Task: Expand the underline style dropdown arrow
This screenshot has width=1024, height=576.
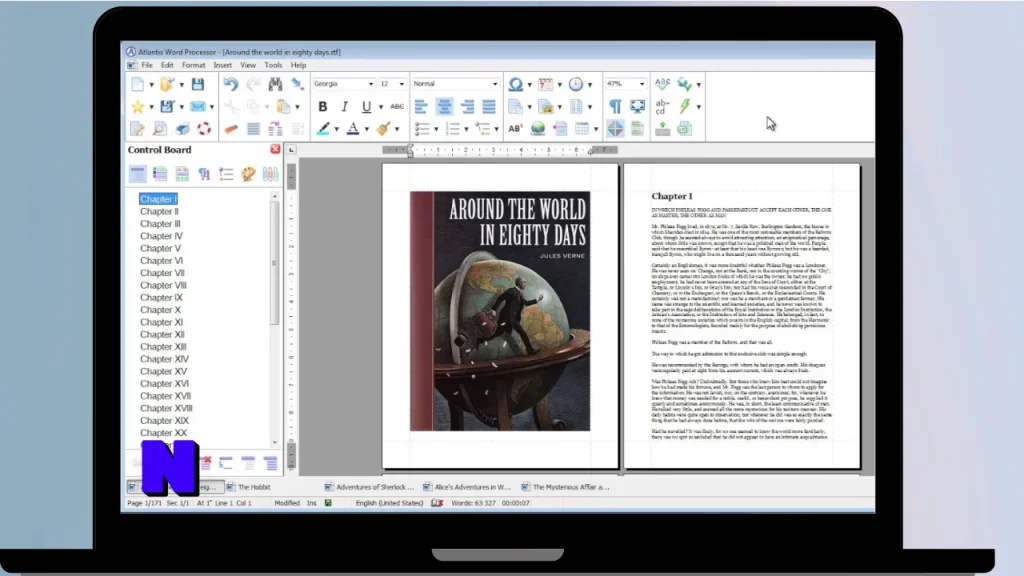Action: pos(381,107)
